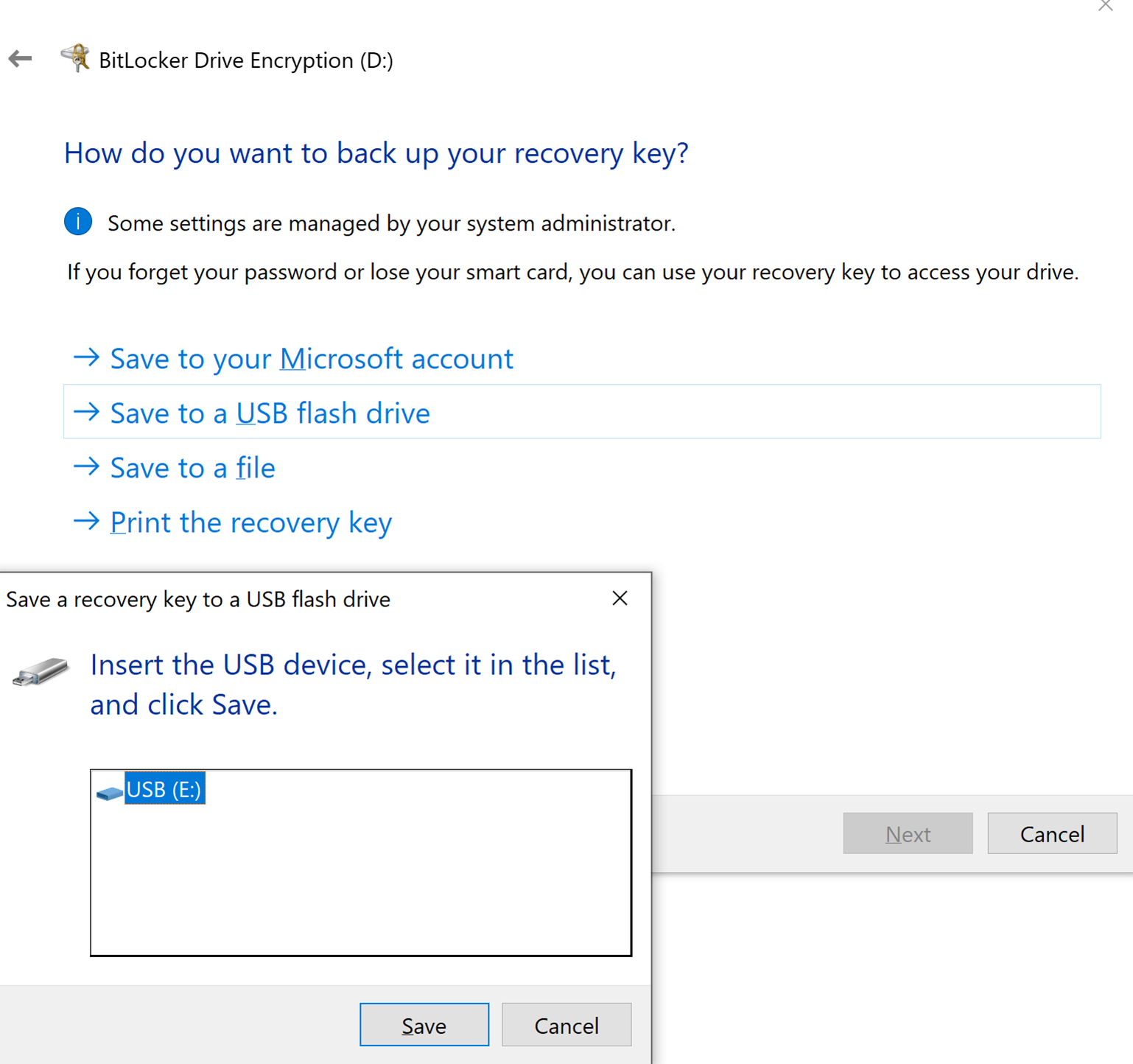Click the USB flash drive illustration
The width and height of the screenshot is (1133, 1064).
coord(41,672)
